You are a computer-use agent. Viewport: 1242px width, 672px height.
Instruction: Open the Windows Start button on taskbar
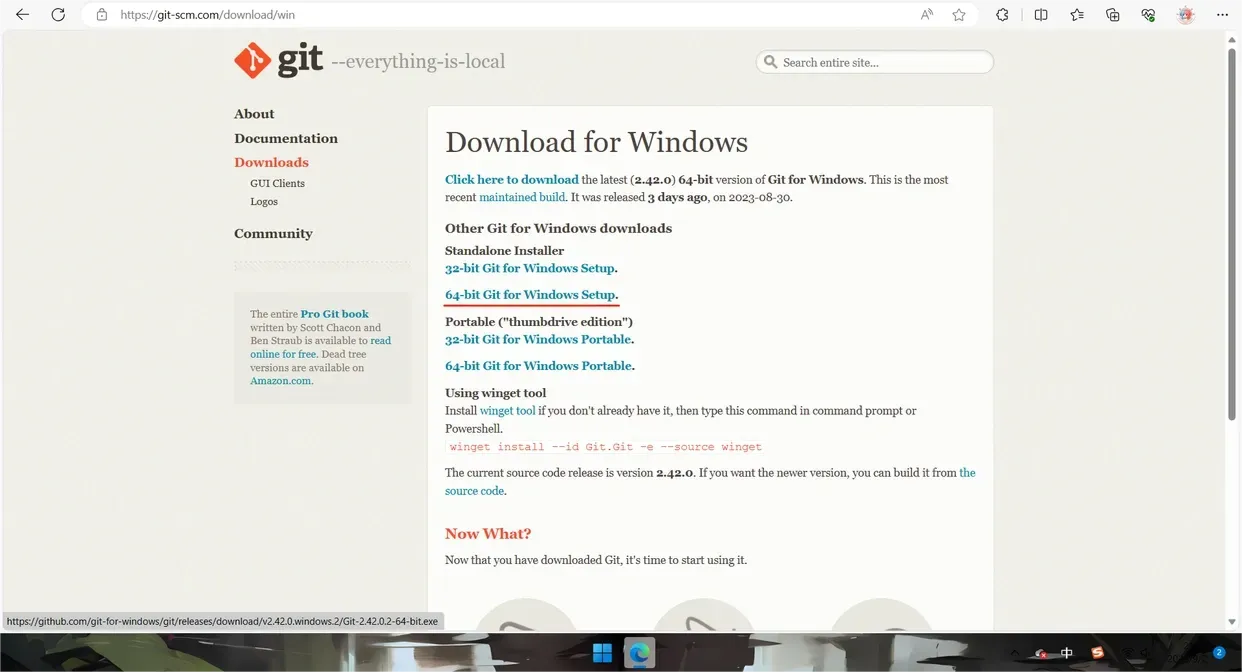(603, 653)
